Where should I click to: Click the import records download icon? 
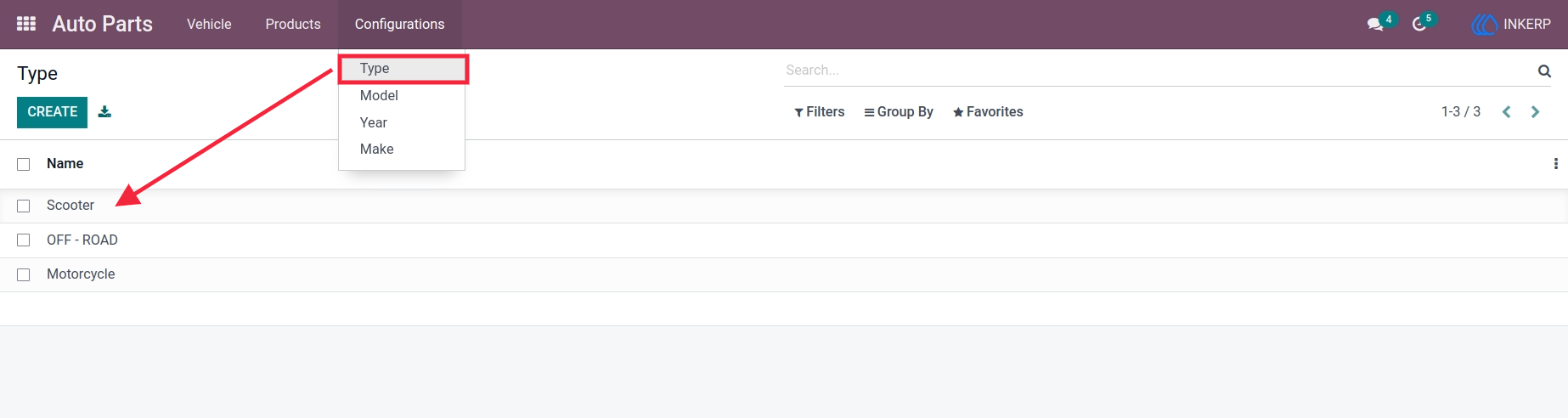point(104,111)
